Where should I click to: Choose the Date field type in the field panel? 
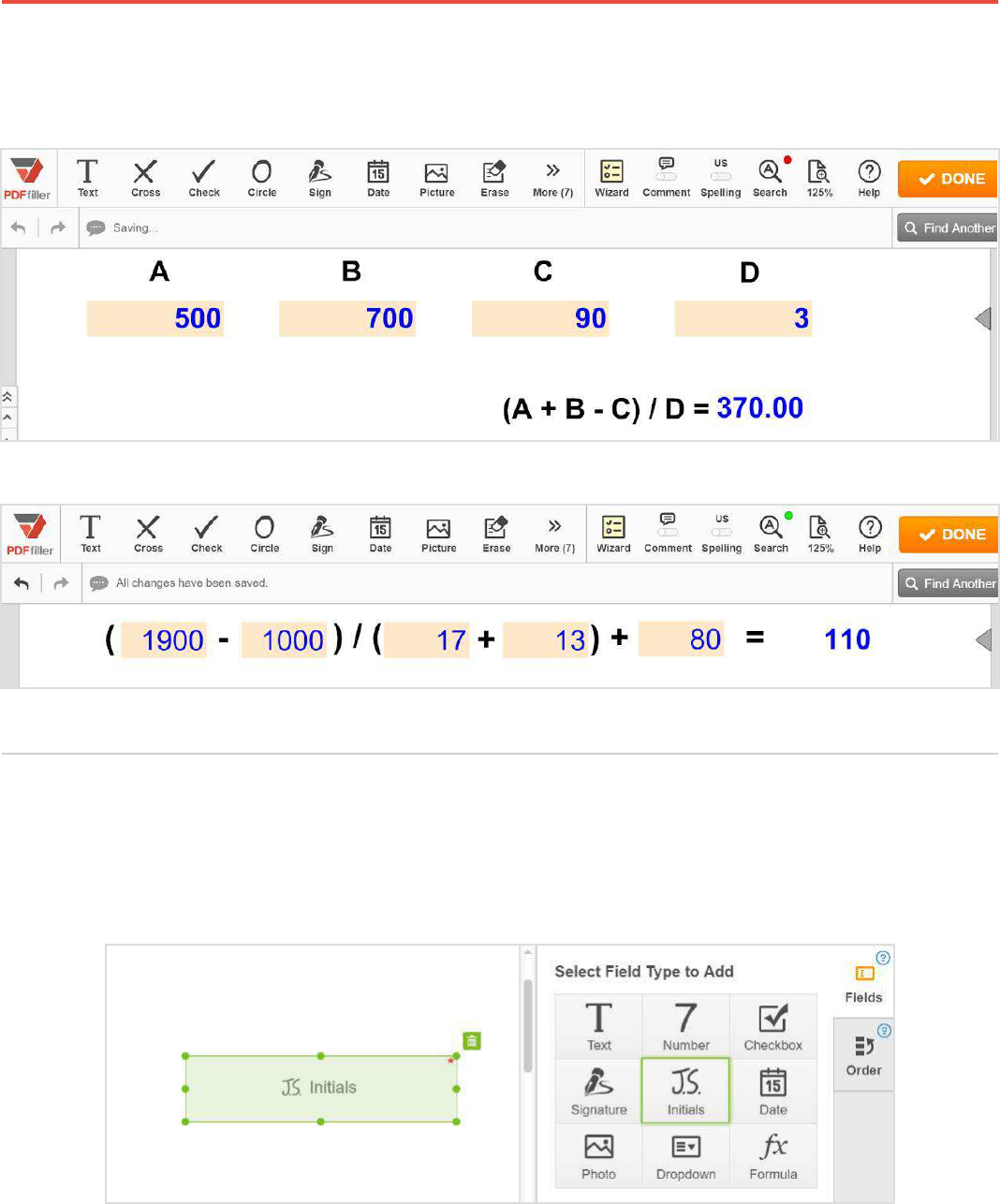(772, 1092)
